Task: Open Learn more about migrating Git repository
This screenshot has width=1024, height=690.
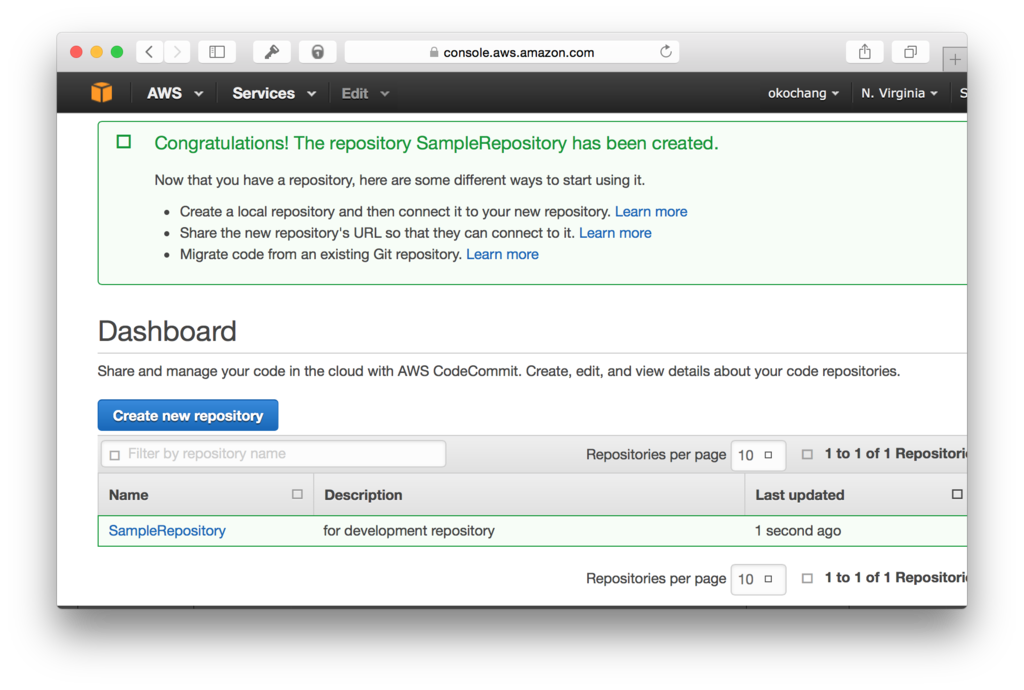Action: click(x=502, y=255)
